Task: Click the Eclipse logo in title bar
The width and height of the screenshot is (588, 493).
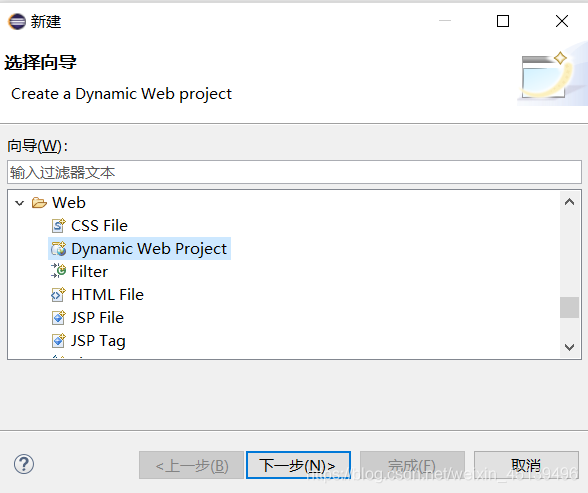Action: 17,21
